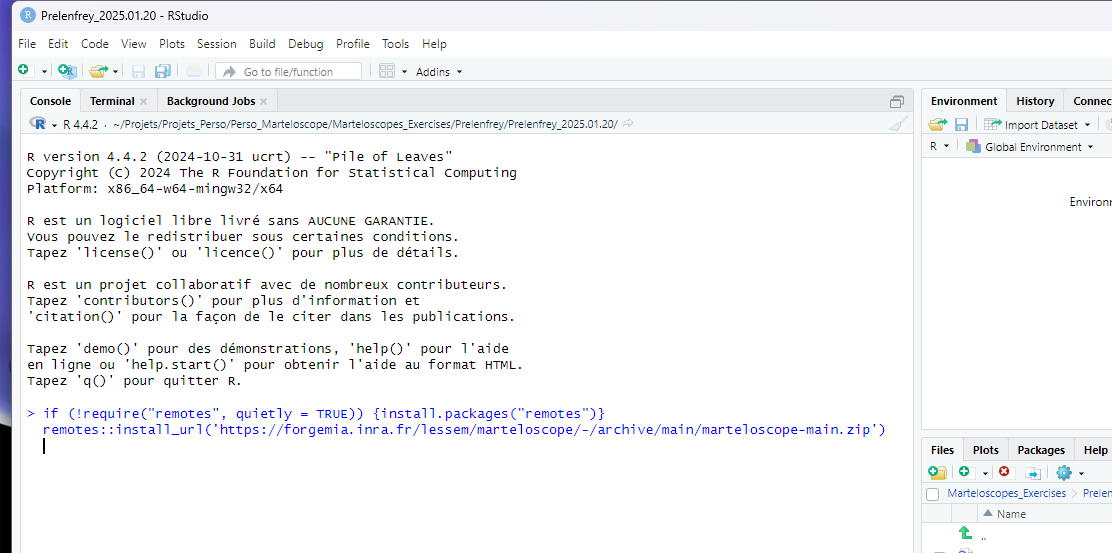1112x553 pixels.
Task: Close the Terminal tab
Action: pos(143,101)
